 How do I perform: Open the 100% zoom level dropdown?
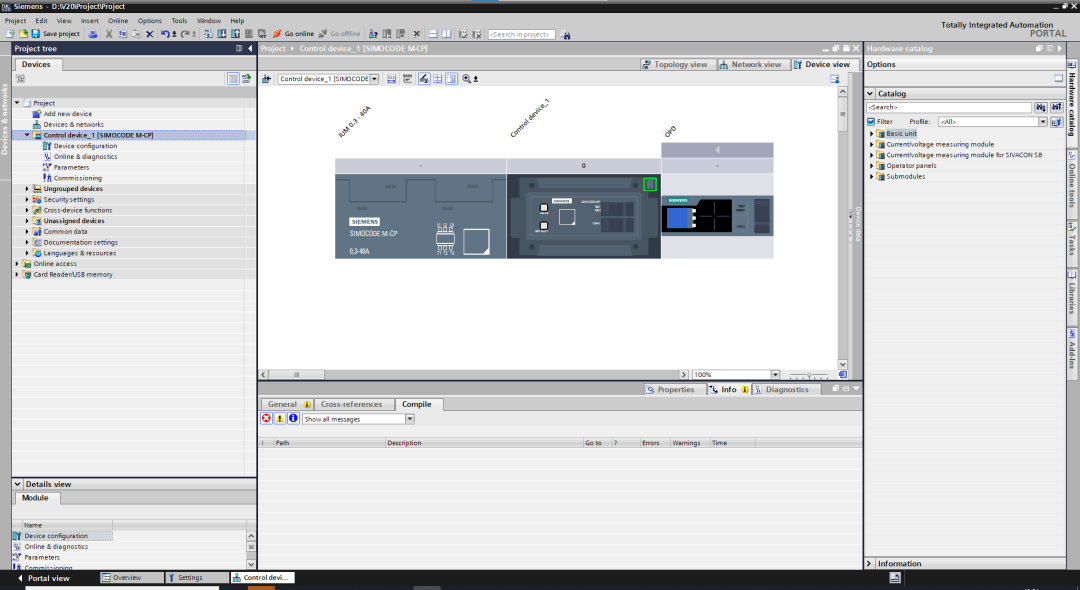[775, 375]
